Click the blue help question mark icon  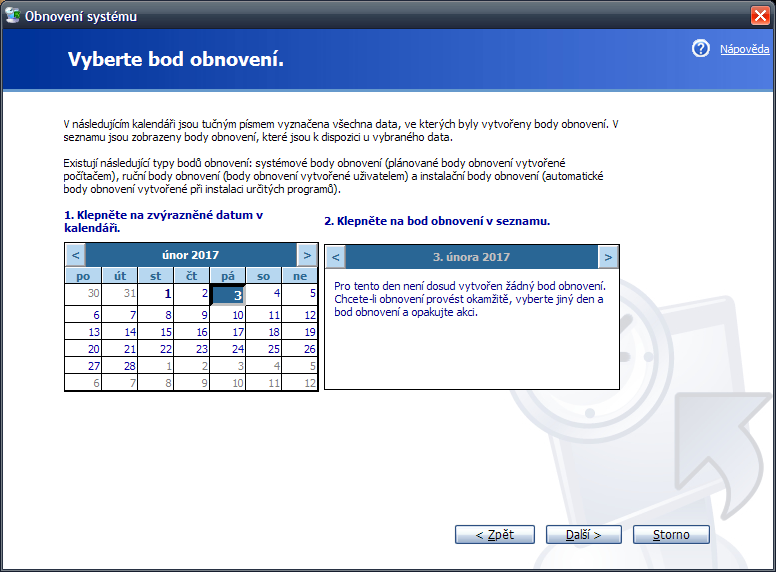700,49
